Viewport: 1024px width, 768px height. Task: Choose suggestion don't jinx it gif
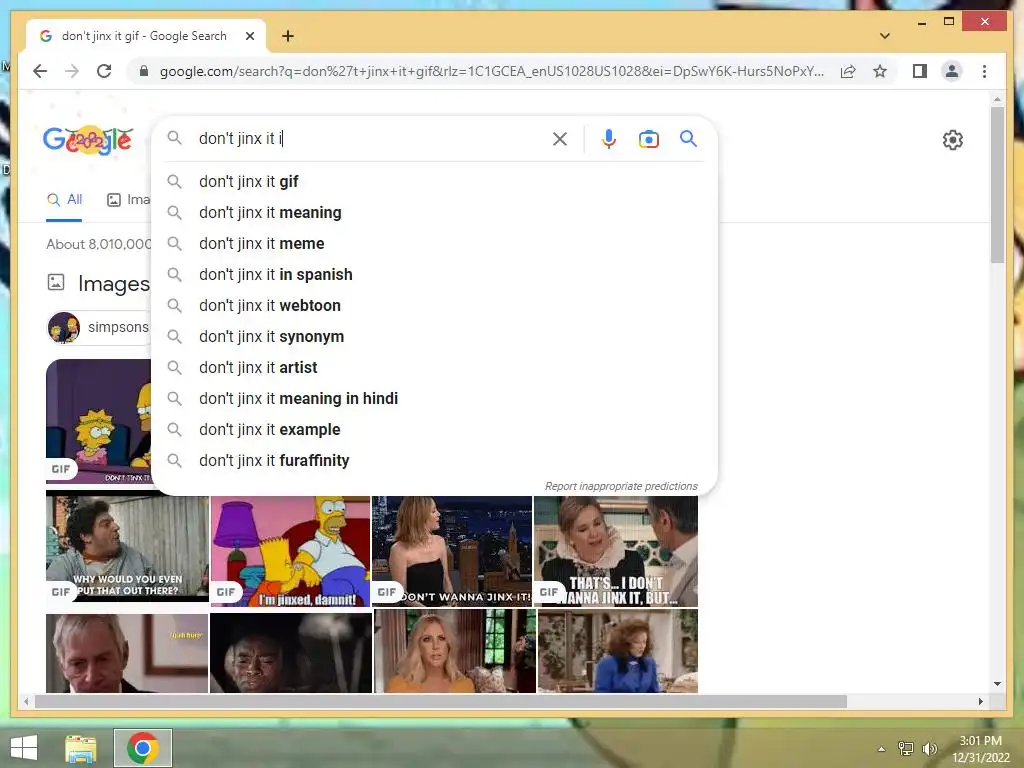point(434,182)
